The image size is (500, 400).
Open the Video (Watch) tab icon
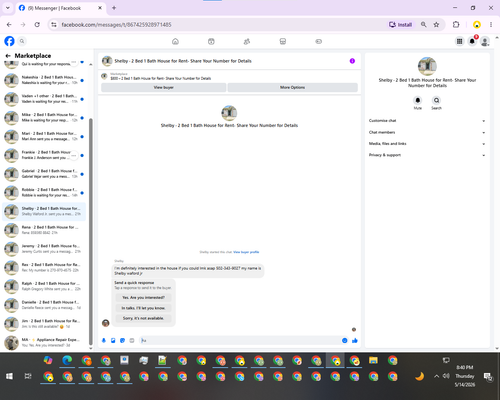tap(211, 41)
